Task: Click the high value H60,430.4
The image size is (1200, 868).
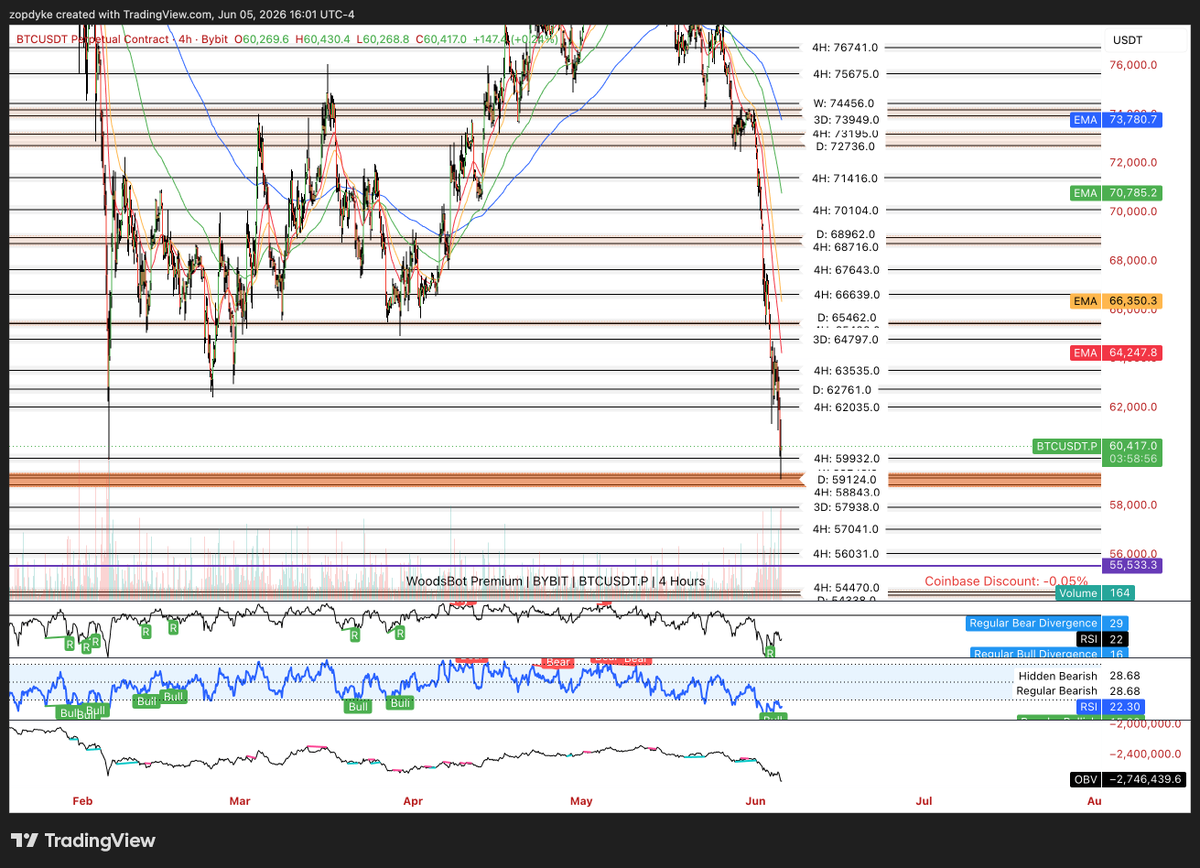Action: point(322,38)
